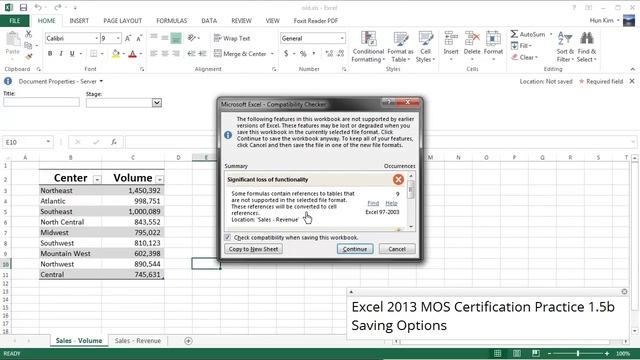Click the Font Color A icon
Screen dimensions: 640x360
132,53
